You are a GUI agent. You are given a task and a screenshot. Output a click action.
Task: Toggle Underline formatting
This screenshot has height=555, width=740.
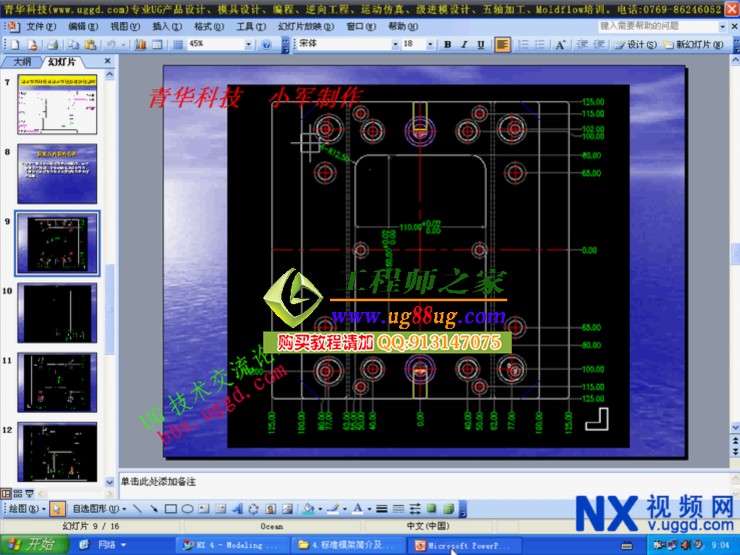pyautogui.click(x=480, y=45)
